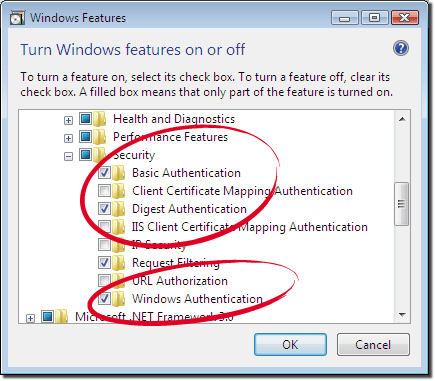The width and height of the screenshot is (435, 381).
Task: Click the OK button
Action: point(290,345)
